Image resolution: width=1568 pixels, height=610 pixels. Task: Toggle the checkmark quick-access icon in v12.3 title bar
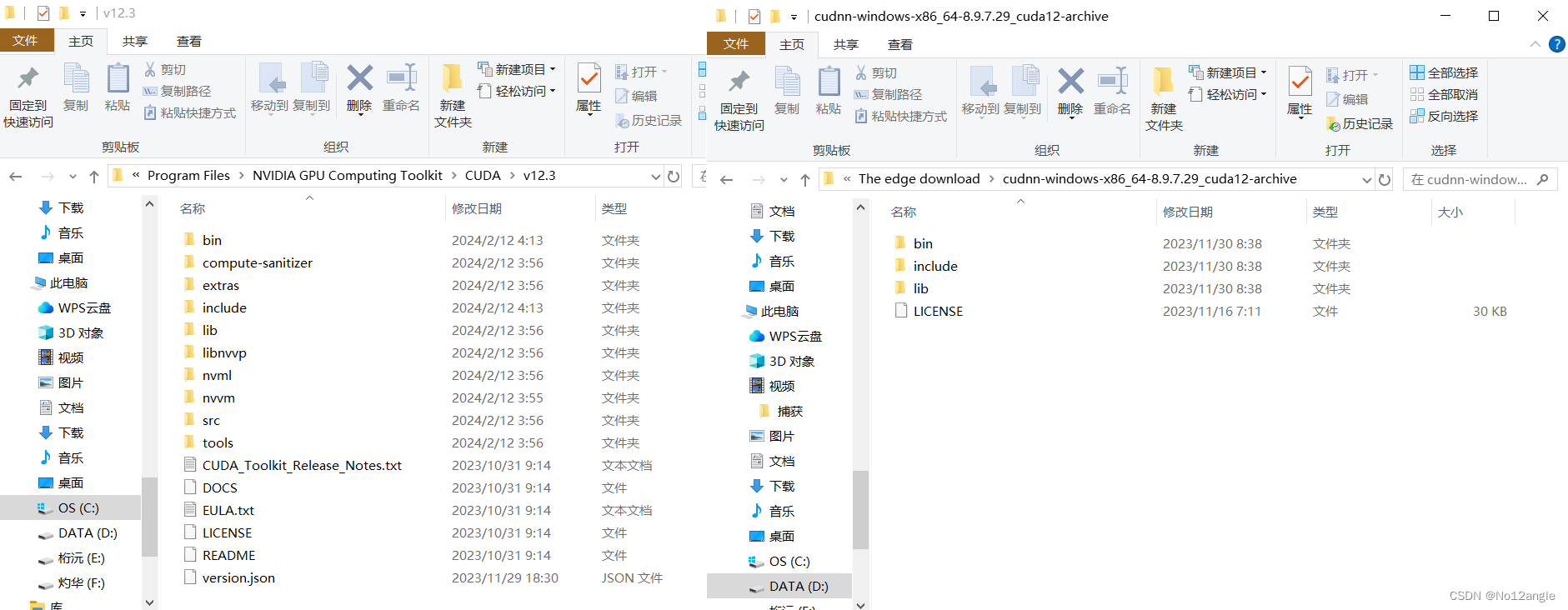[43, 13]
